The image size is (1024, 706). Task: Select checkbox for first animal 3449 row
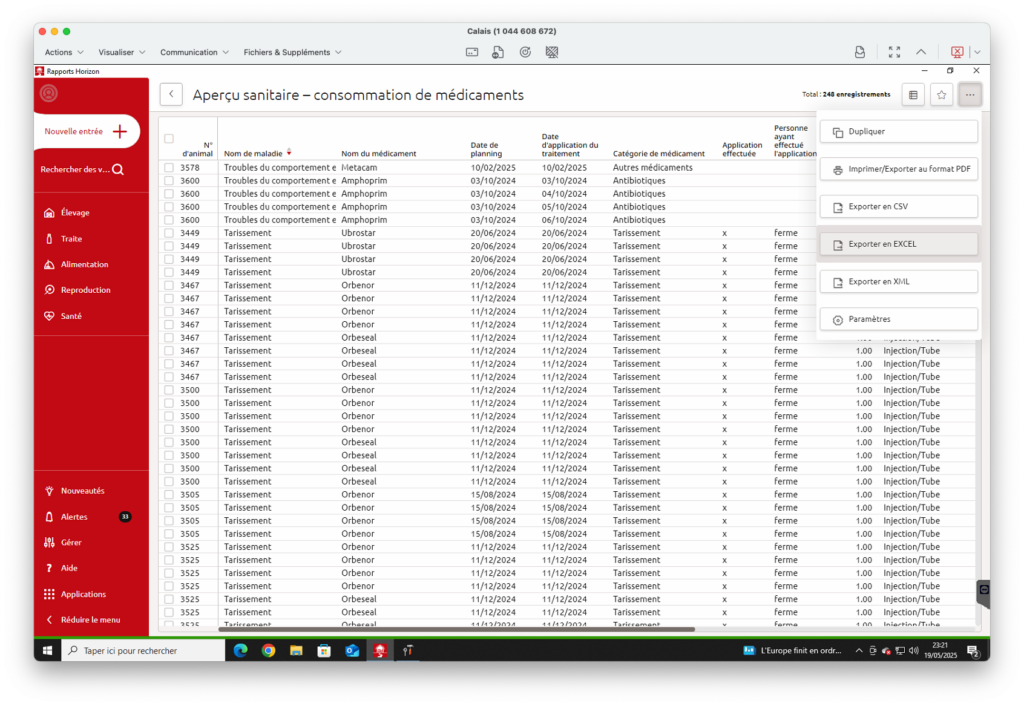(169, 233)
